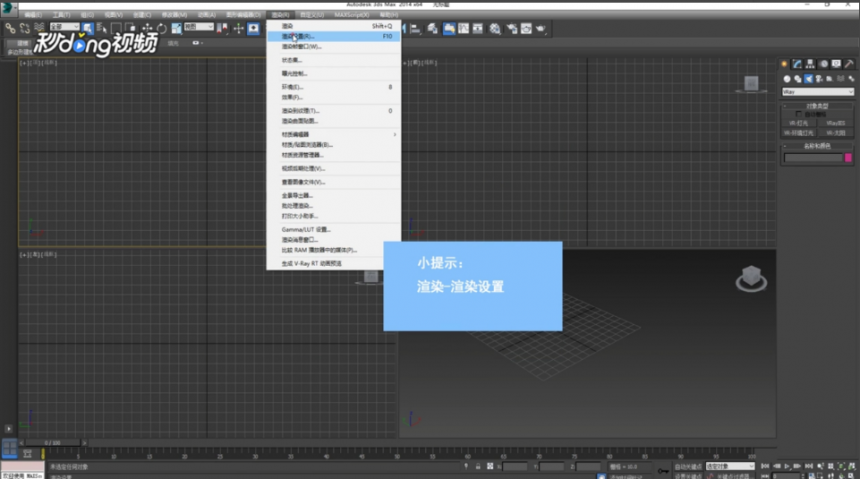Open the Layer Manager icon

[433, 29]
